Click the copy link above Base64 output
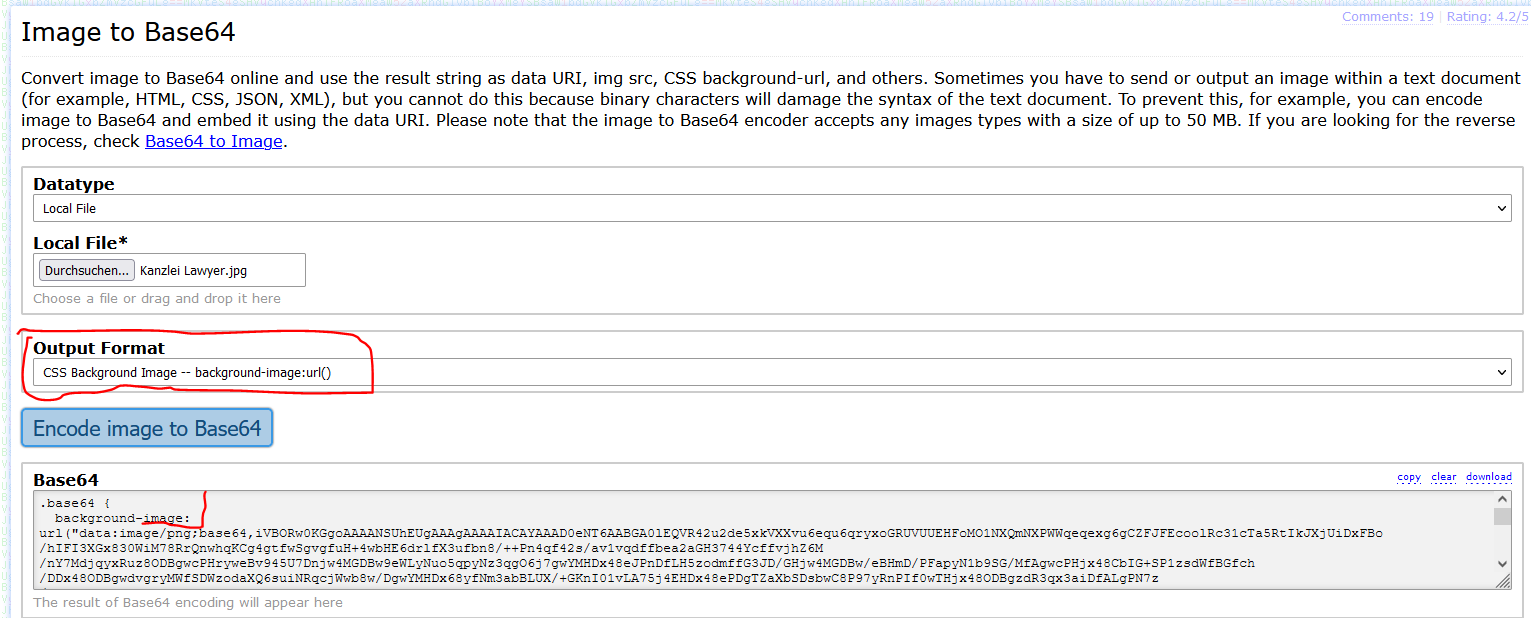The height and width of the screenshot is (618, 1531). [x=1409, y=477]
